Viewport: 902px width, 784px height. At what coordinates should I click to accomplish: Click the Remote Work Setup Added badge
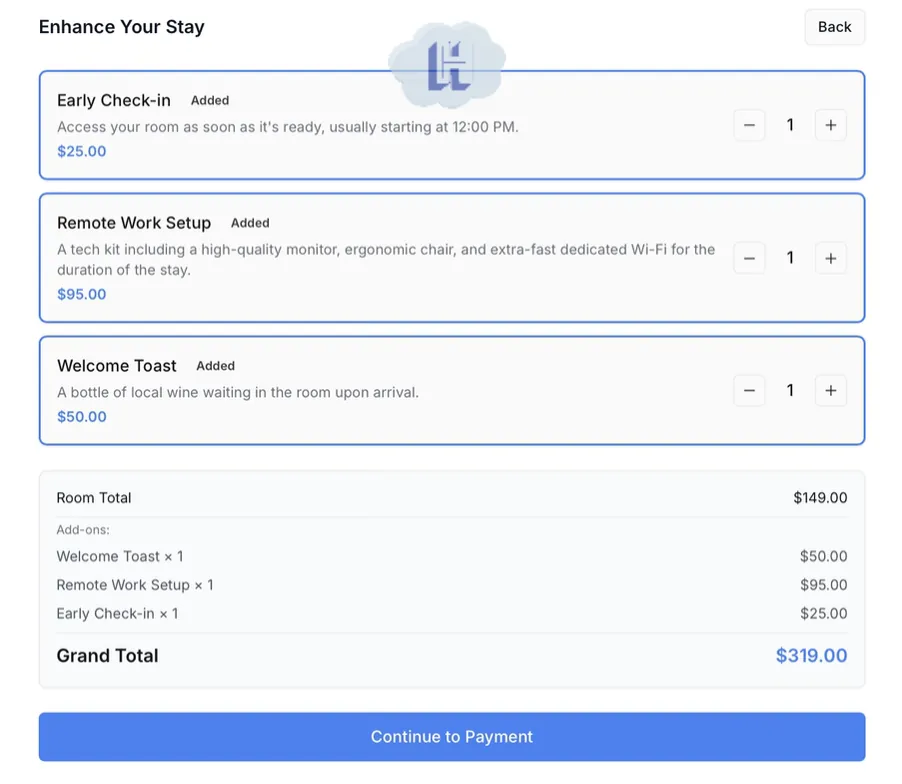pos(250,223)
